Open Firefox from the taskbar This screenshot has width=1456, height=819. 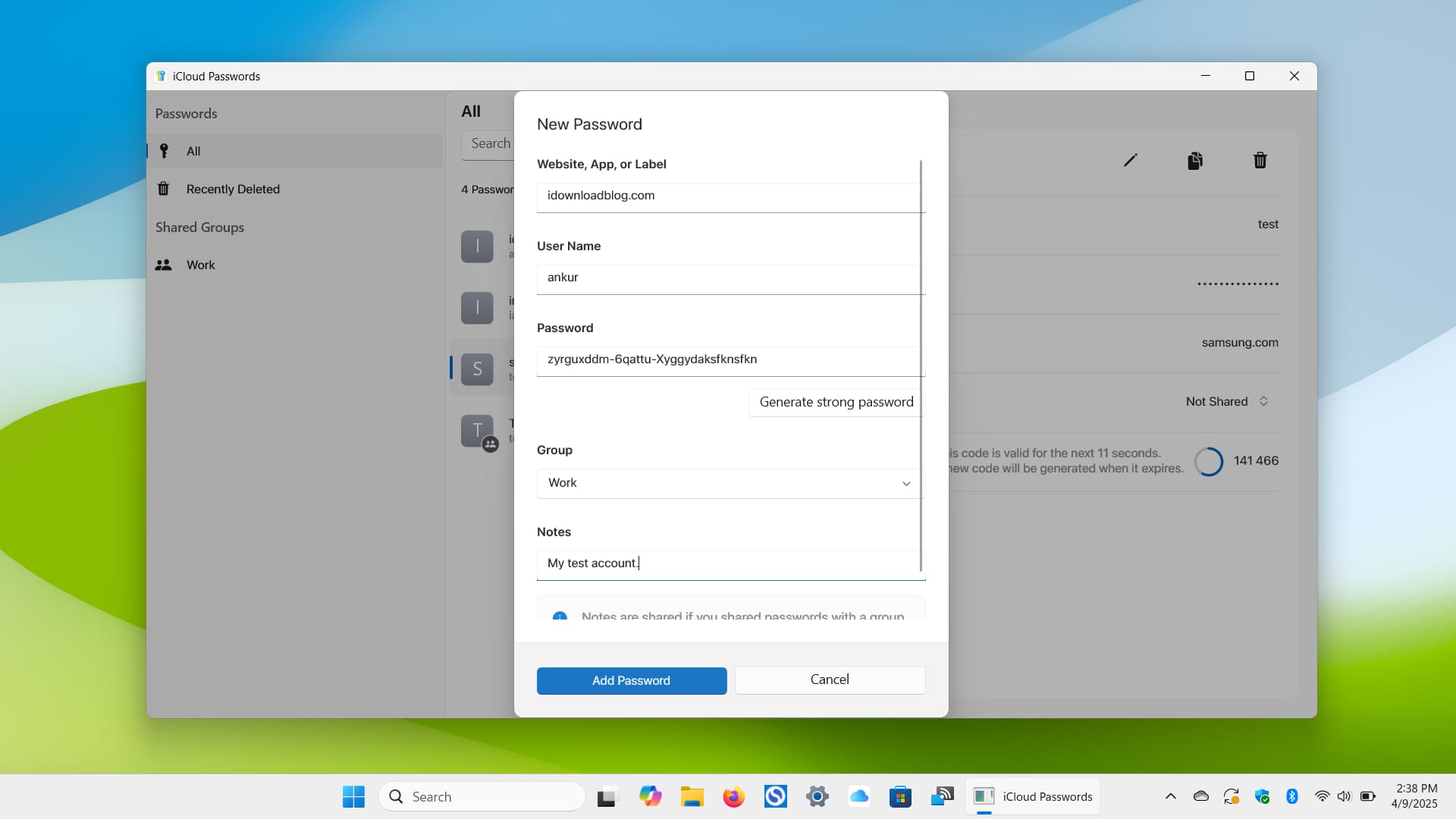(733, 796)
